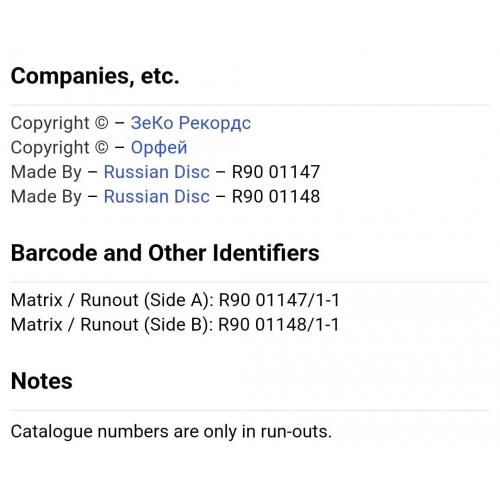The width and height of the screenshot is (500, 500).
Task: Click the Side A runout value R90 01147/1-1
Action: click(x=279, y=300)
